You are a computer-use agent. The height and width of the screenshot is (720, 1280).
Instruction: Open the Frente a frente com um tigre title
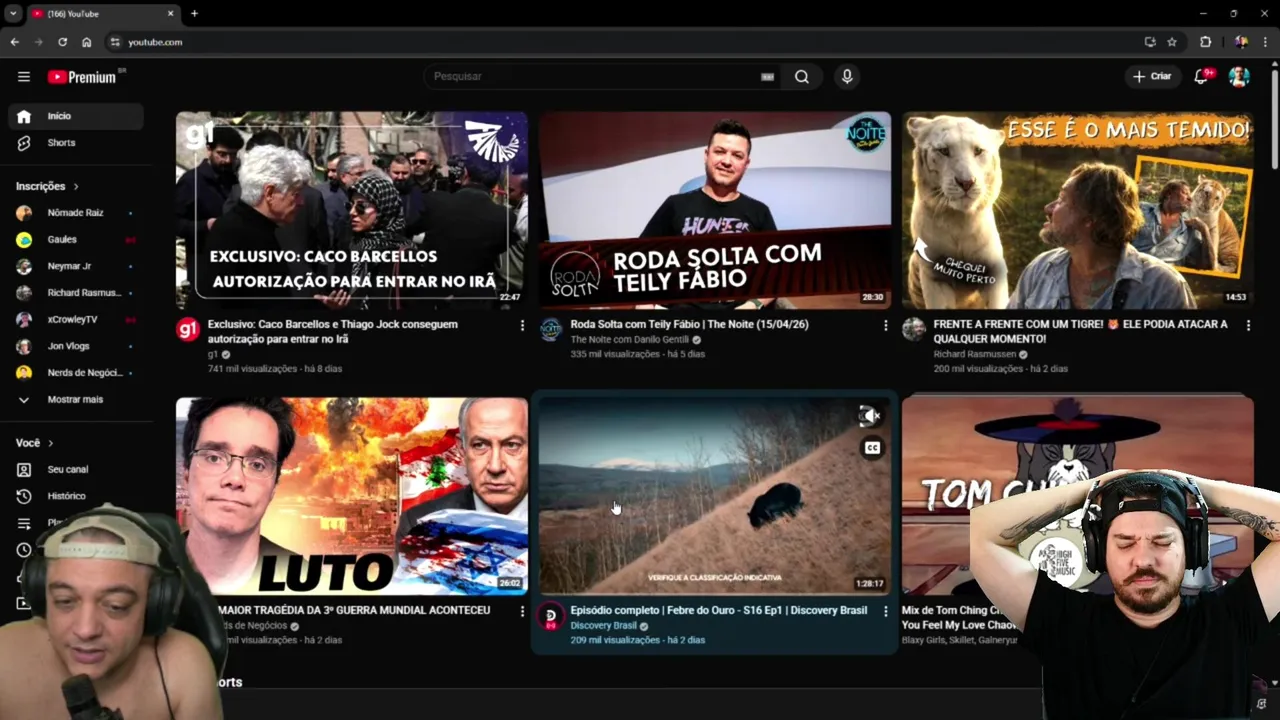click(x=1080, y=331)
